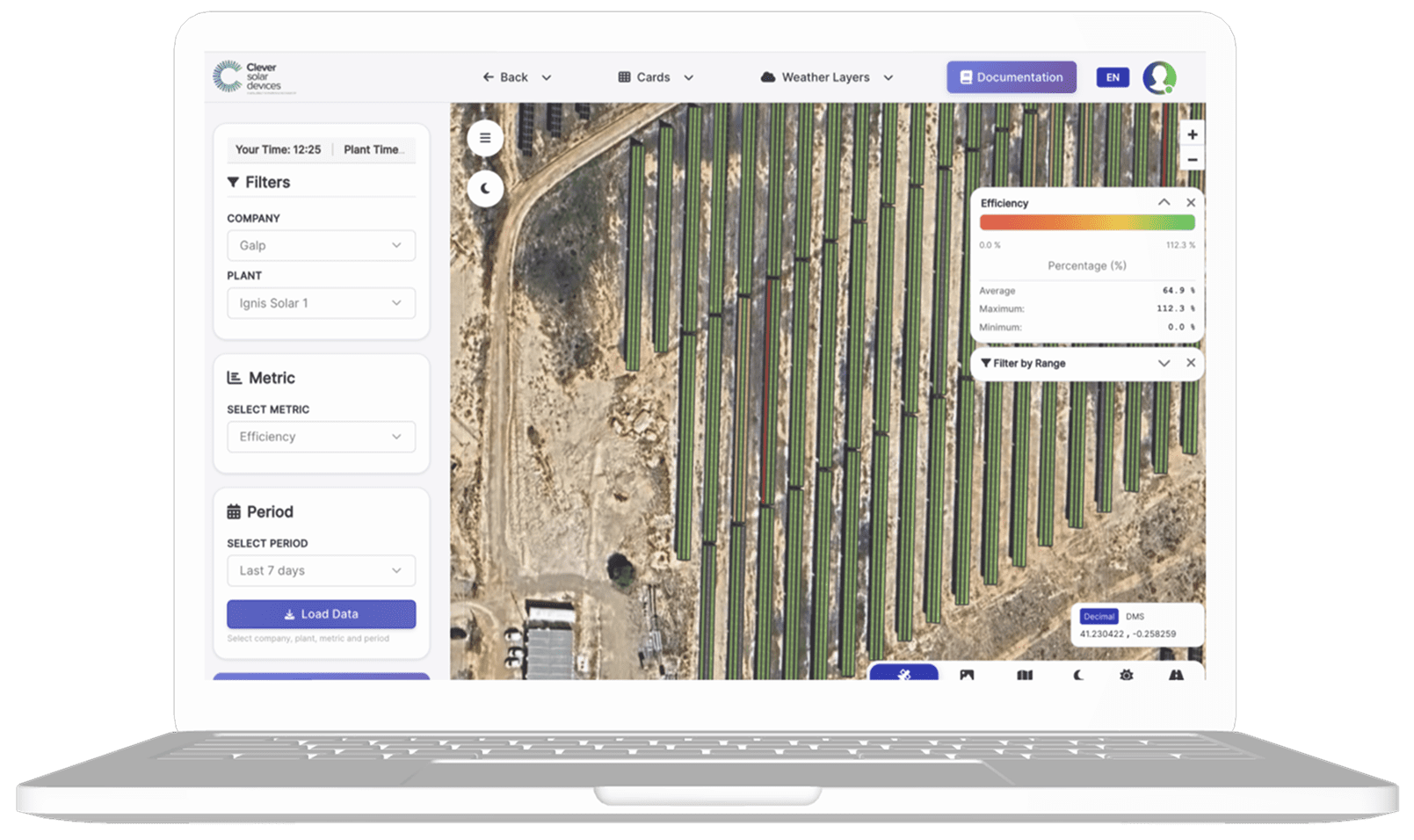Viewport: 1414px width, 840px height.
Task: Click the efficiency color gradient bar
Action: (x=1087, y=224)
